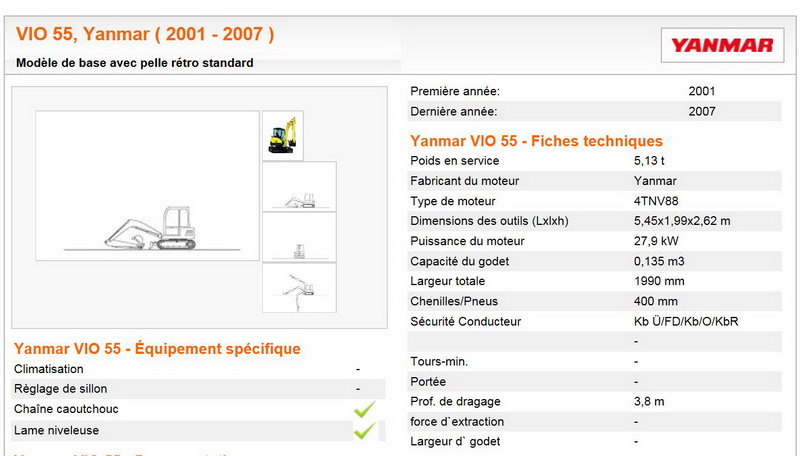Select the Puissance du moteur row

pos(595,241)
